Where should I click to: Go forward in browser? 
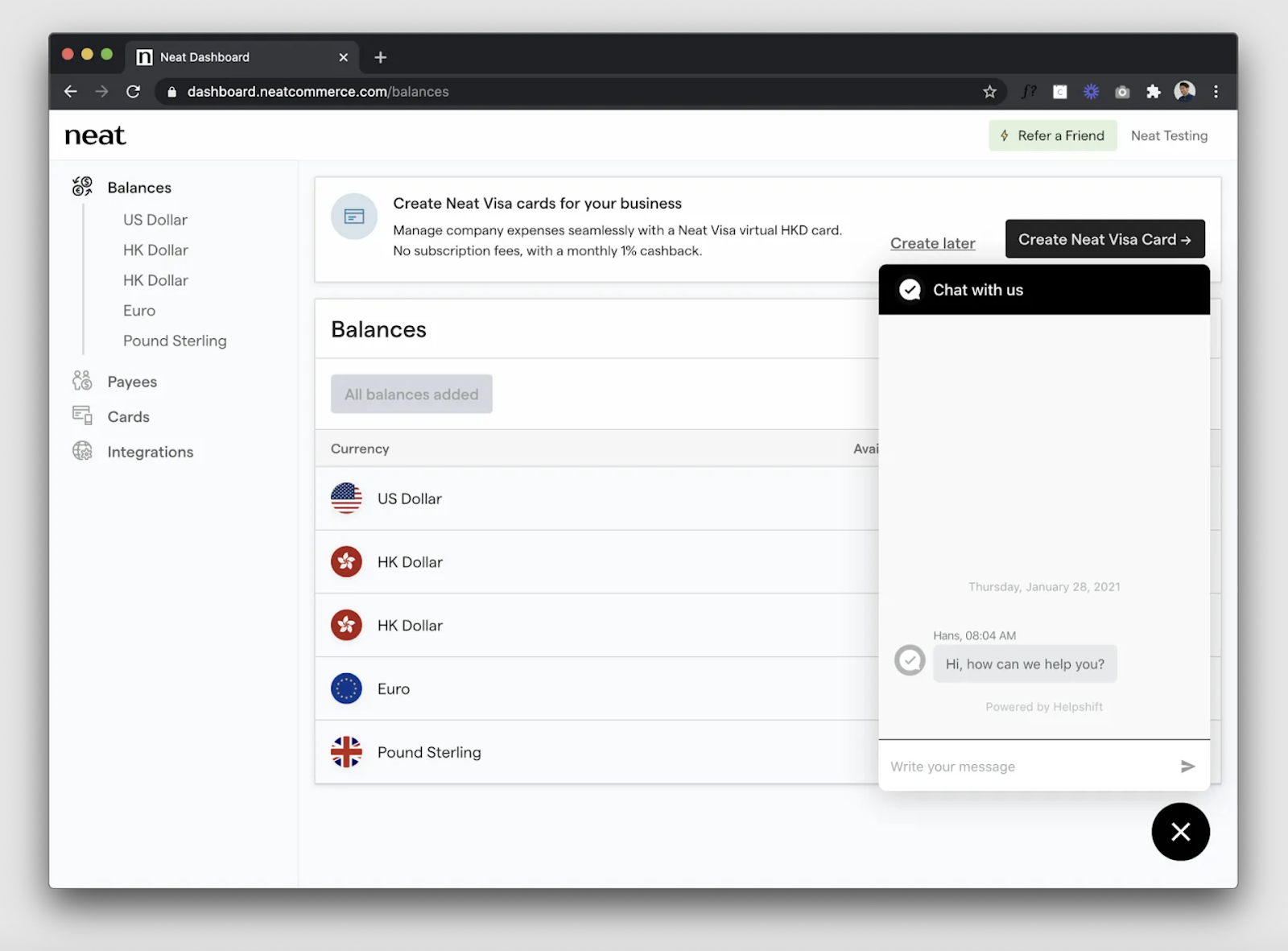[x=101, y=92]
